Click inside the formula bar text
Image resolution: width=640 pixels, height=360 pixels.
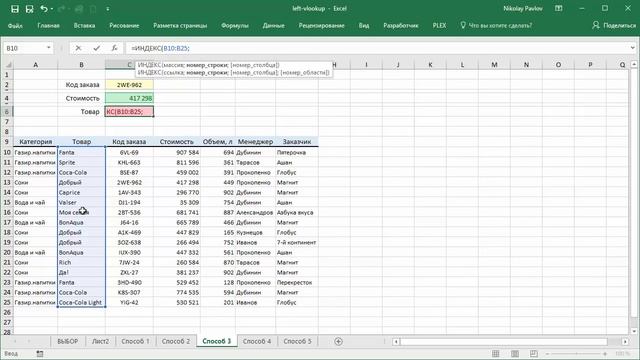click(160, 48)
